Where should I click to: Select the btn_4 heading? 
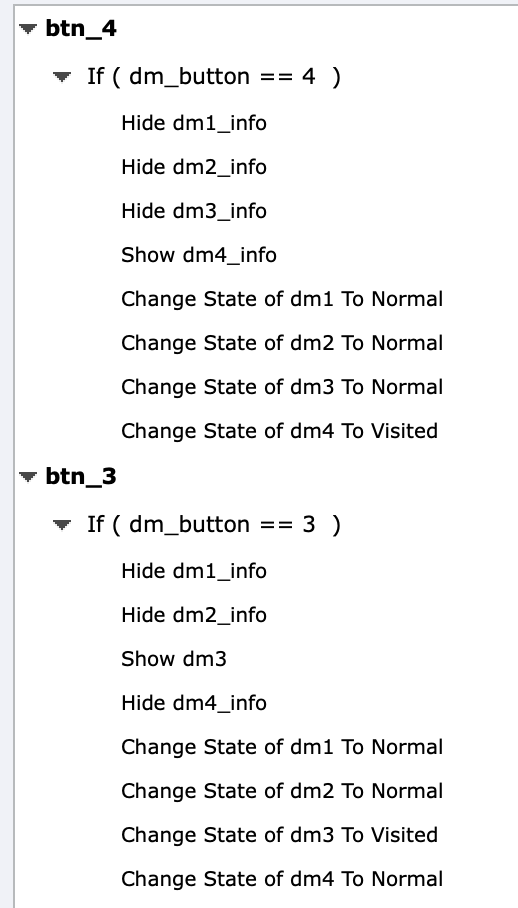click(x=81, y=28)
